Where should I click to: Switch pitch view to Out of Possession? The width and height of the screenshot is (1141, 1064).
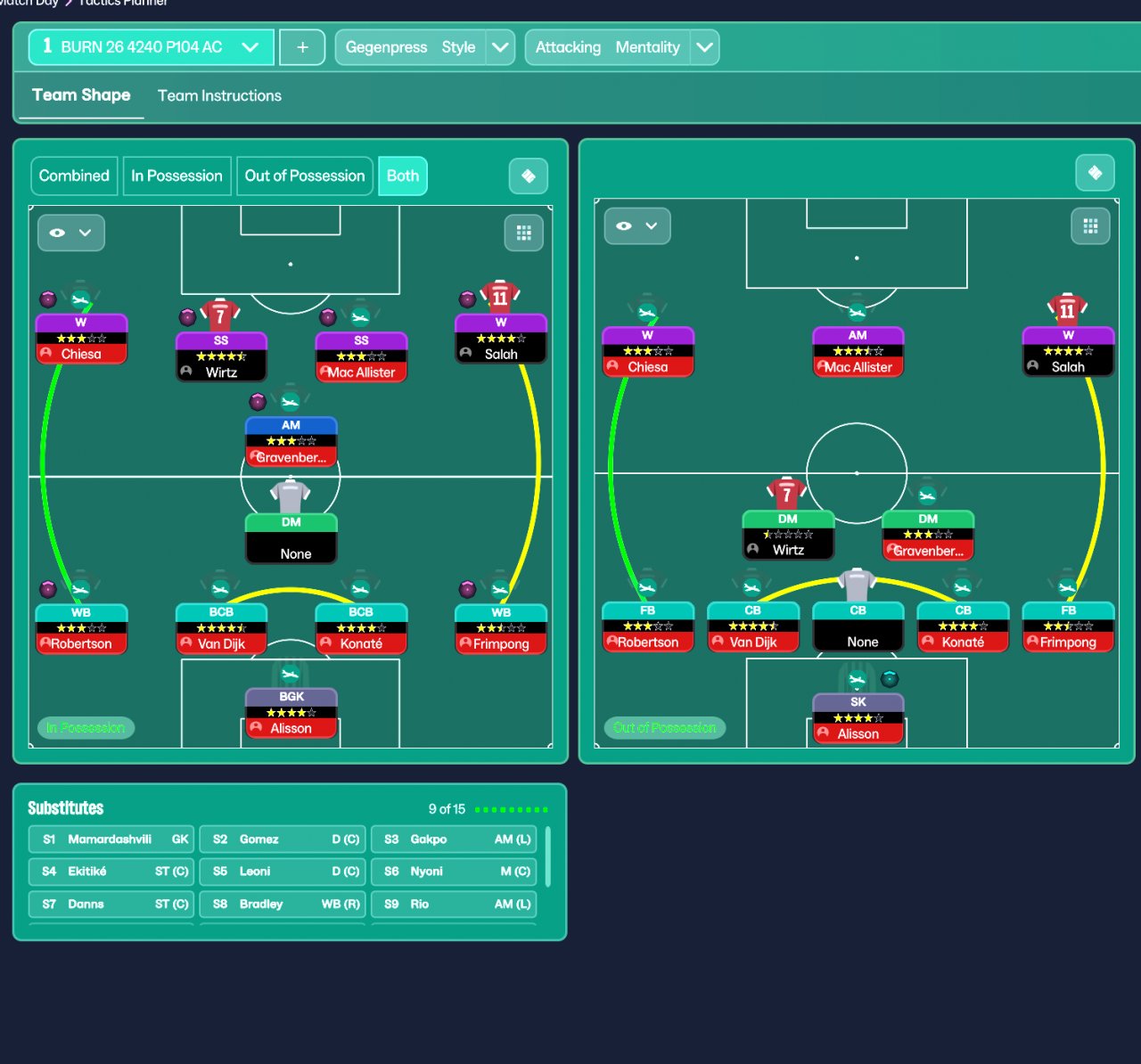click(305, 176)
